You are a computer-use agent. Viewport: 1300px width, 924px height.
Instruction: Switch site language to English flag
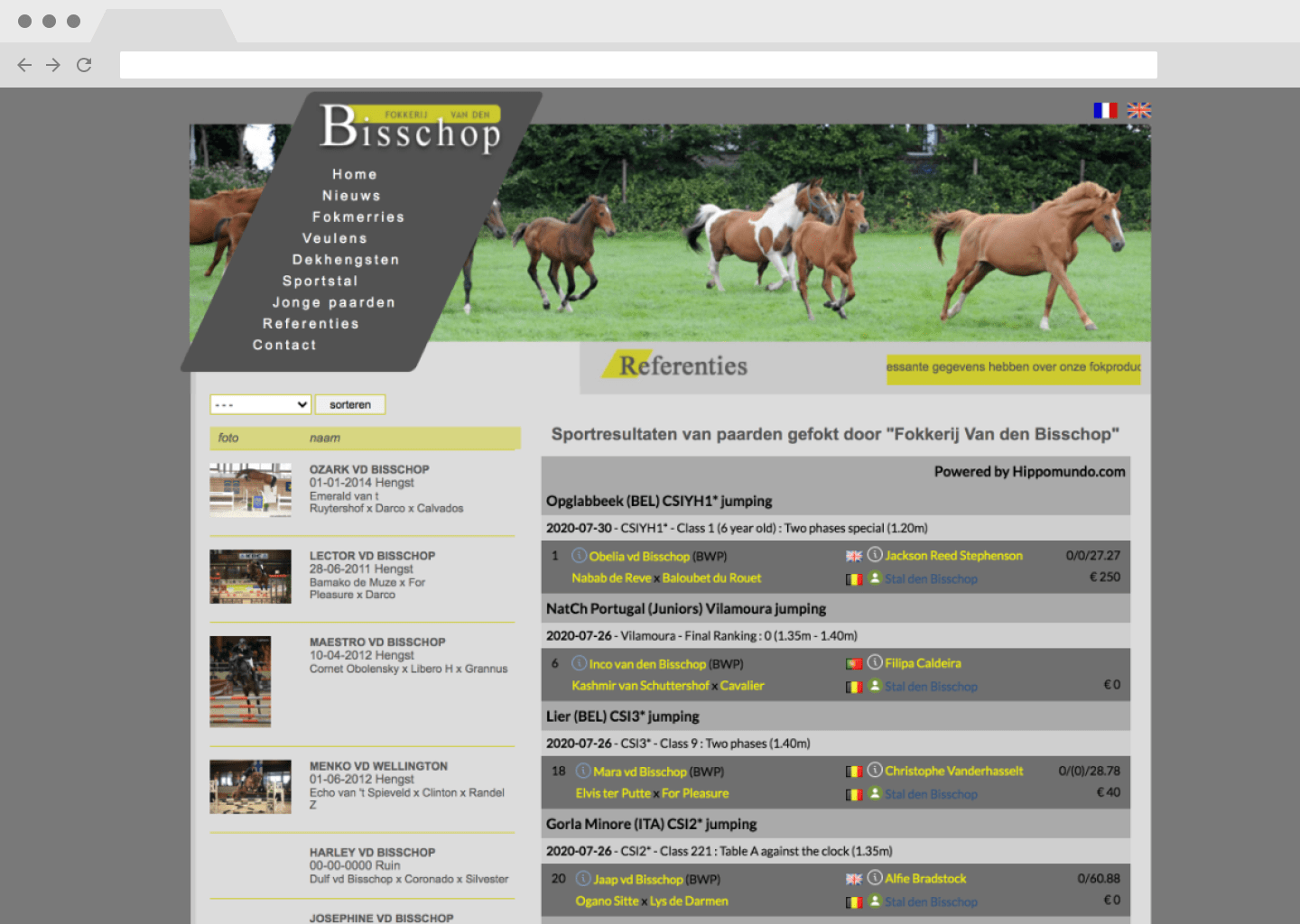[1139, 110]
